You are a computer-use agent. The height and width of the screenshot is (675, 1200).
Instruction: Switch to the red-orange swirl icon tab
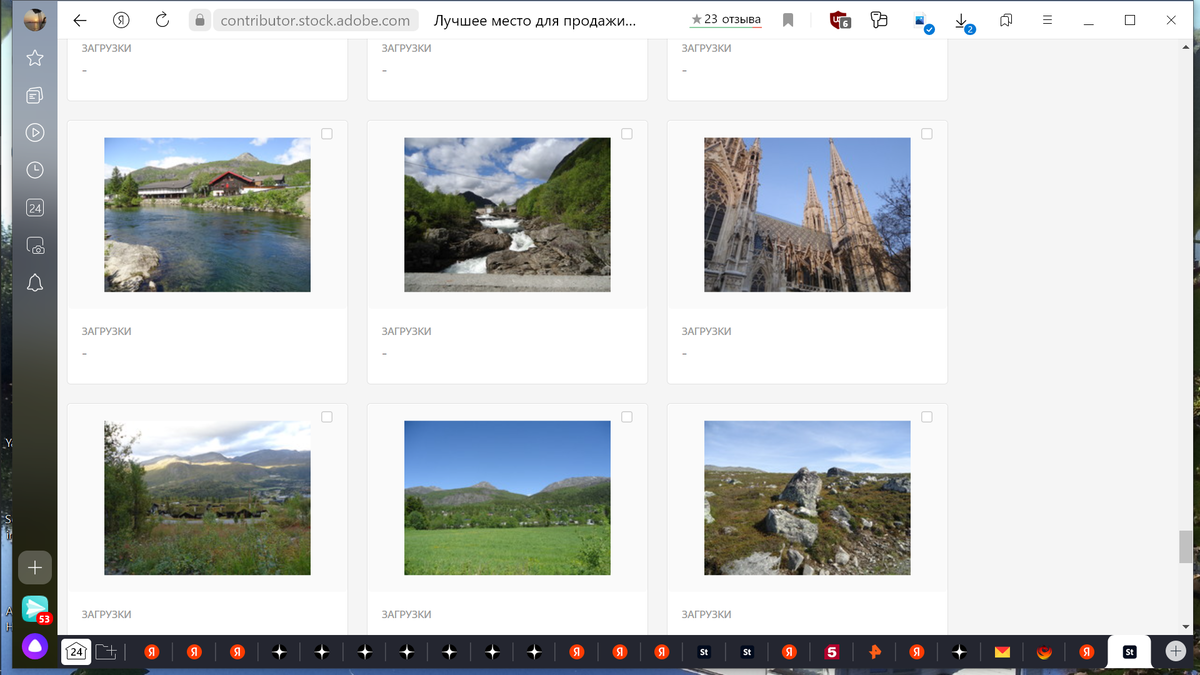pos(1044,652)
